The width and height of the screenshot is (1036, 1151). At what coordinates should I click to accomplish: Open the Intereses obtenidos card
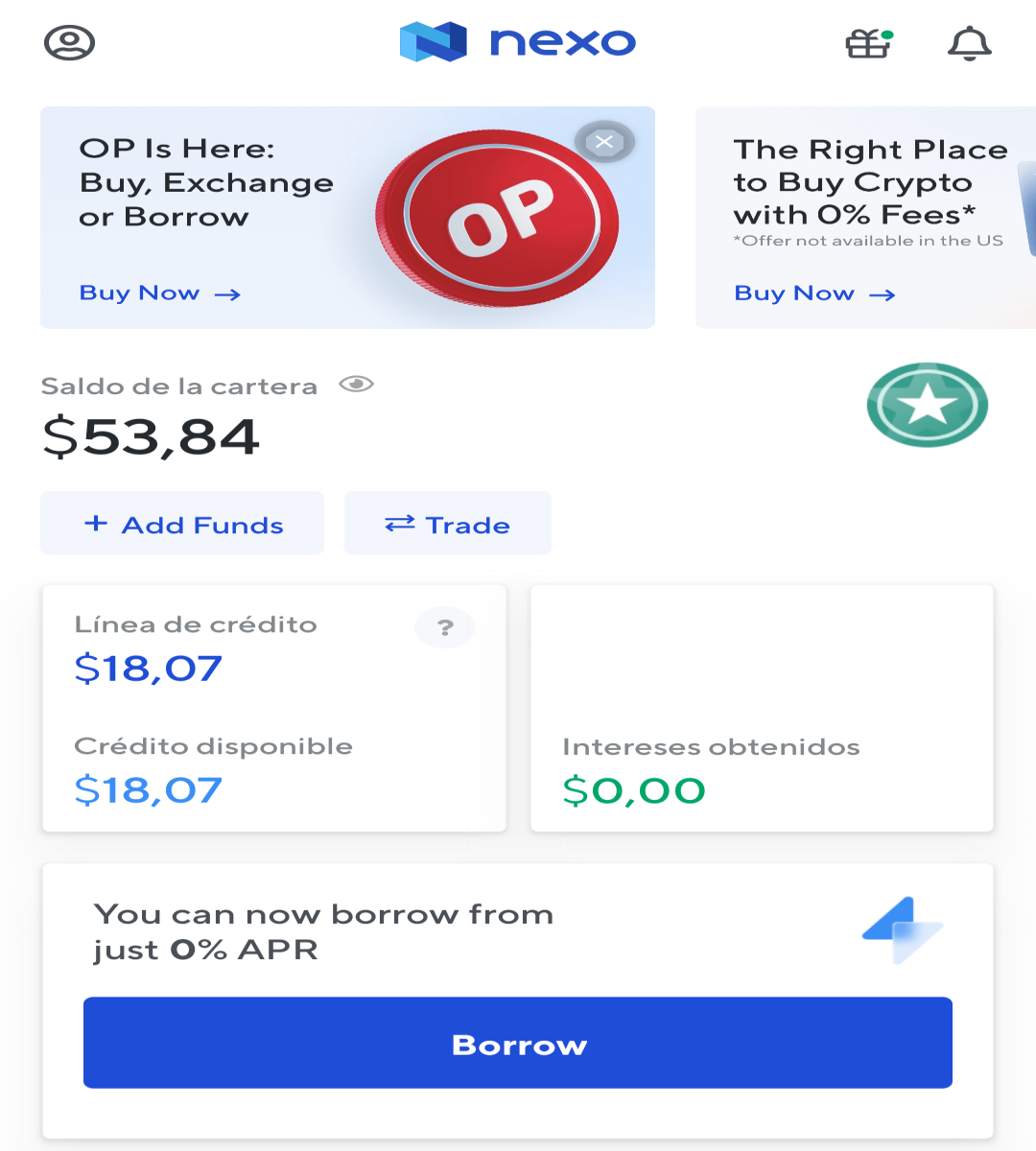tap(763, 708)
